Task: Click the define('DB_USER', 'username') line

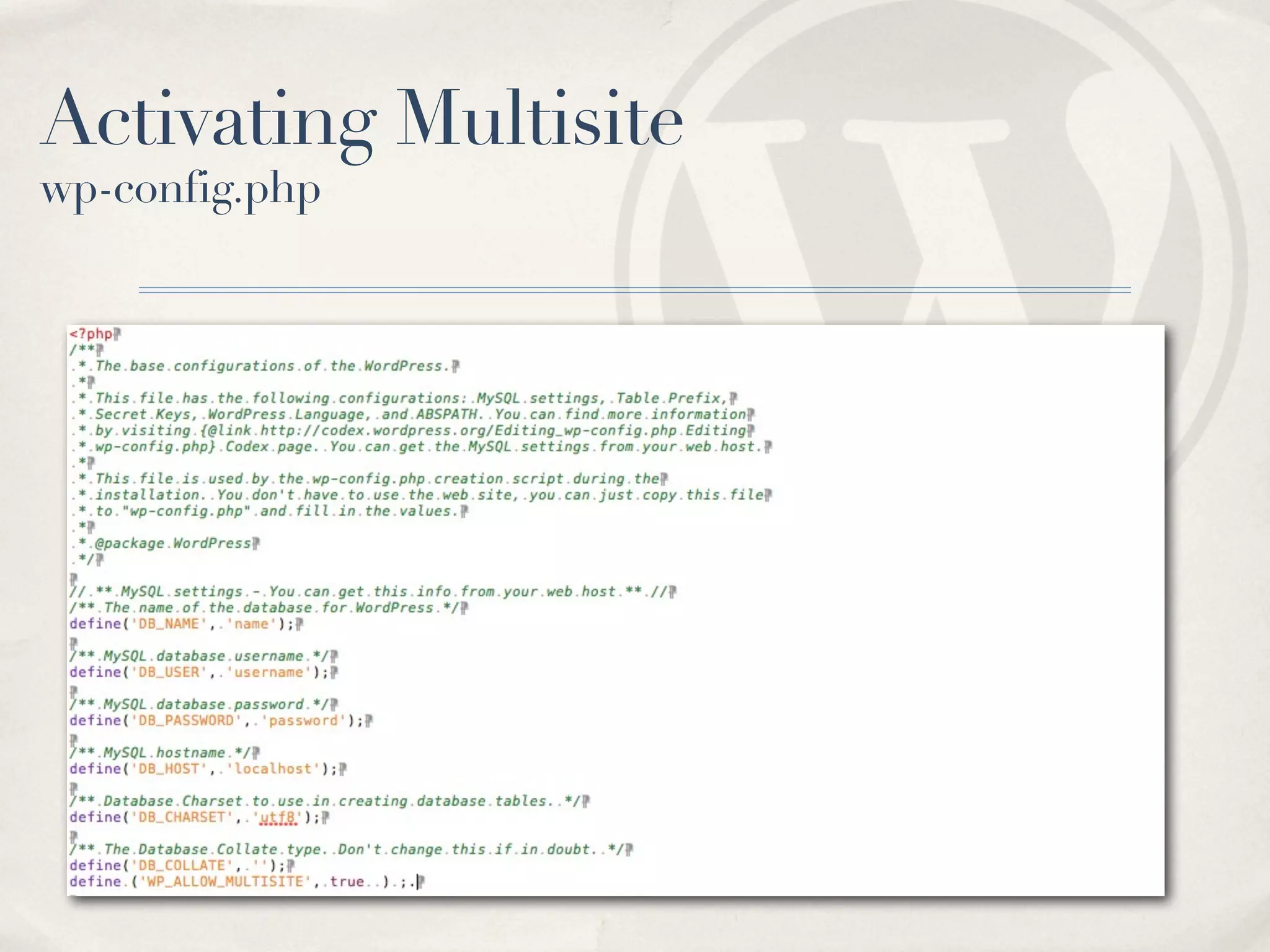Action: pyautogui.click(x=203, y=672)
